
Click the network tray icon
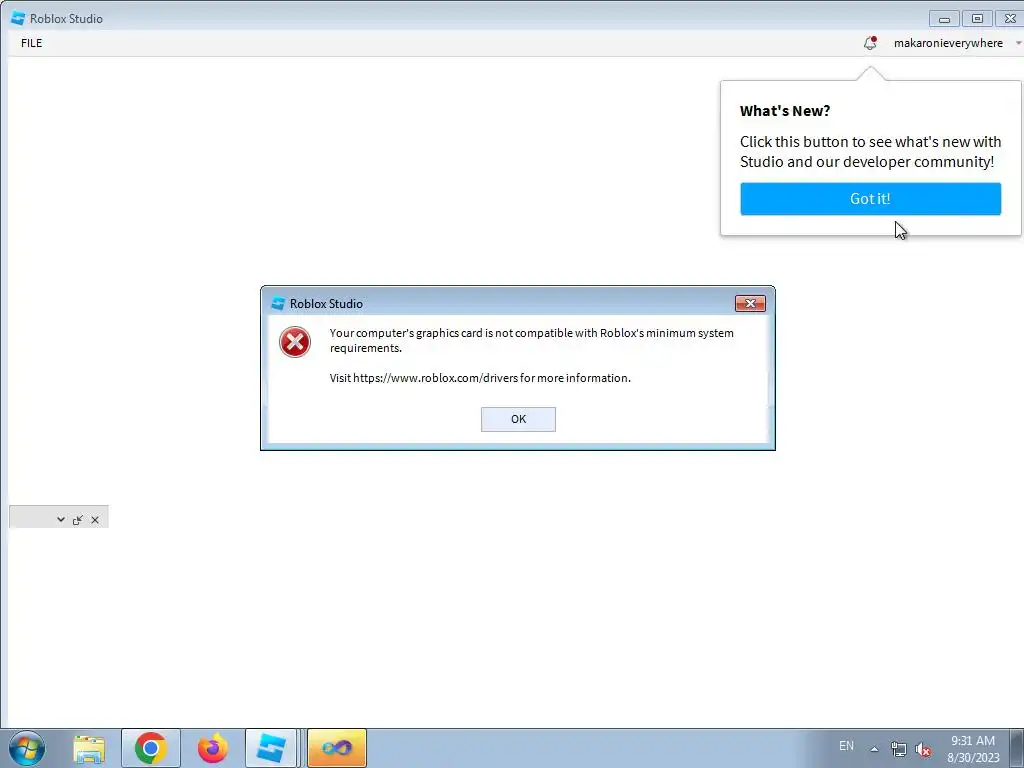[899, 749]
